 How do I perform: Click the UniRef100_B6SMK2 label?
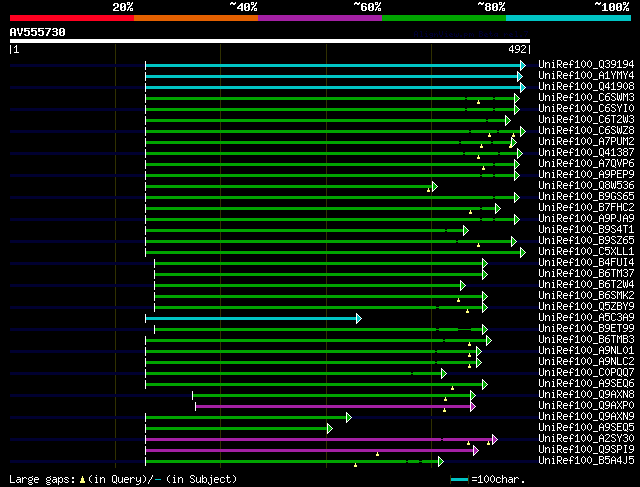click(x=586, y=296)
